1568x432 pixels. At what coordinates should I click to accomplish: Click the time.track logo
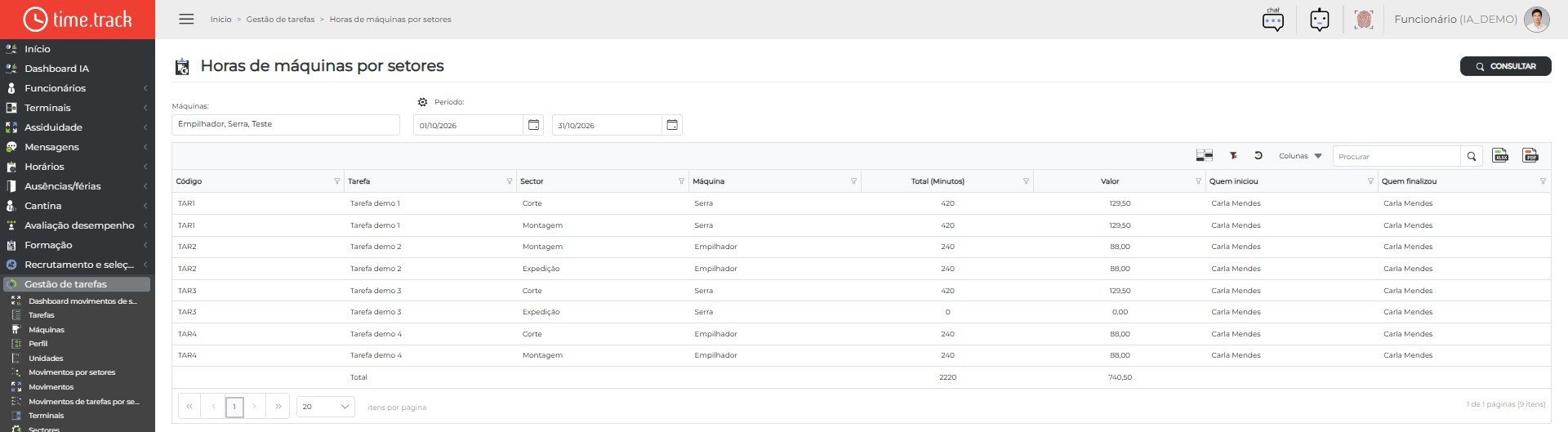(78, 19)
